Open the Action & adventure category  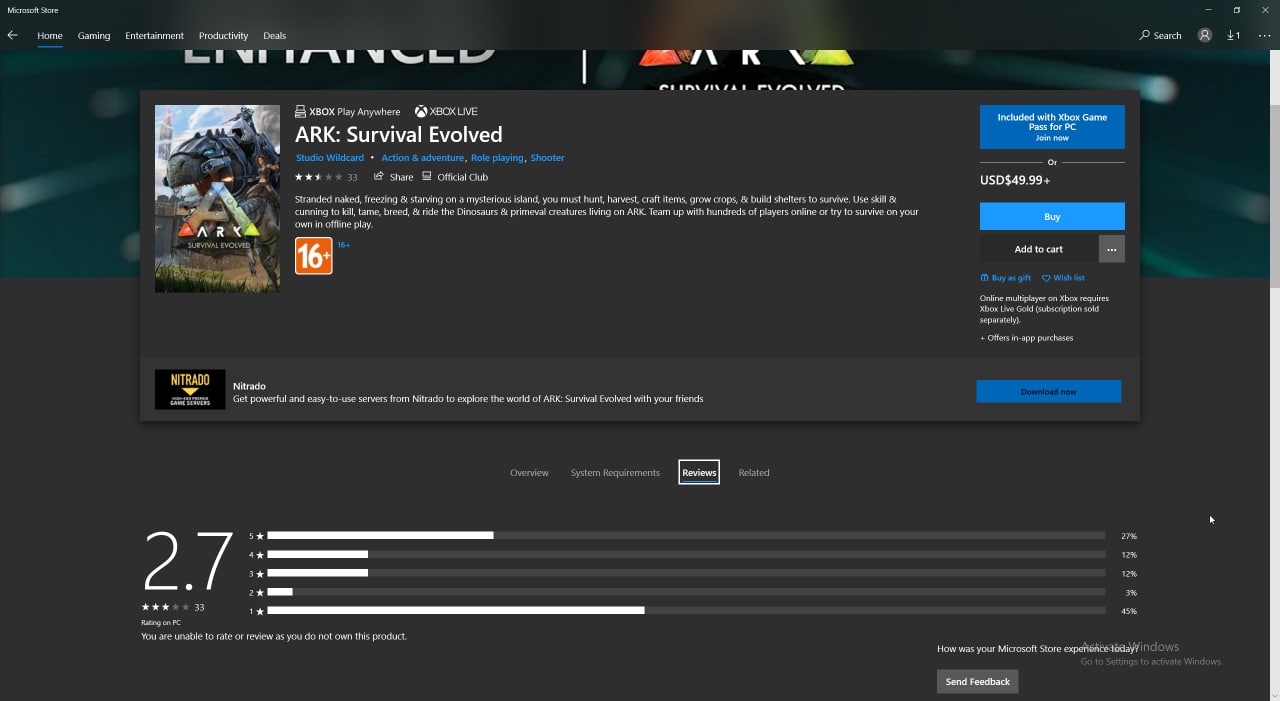[x=423, y=158]
